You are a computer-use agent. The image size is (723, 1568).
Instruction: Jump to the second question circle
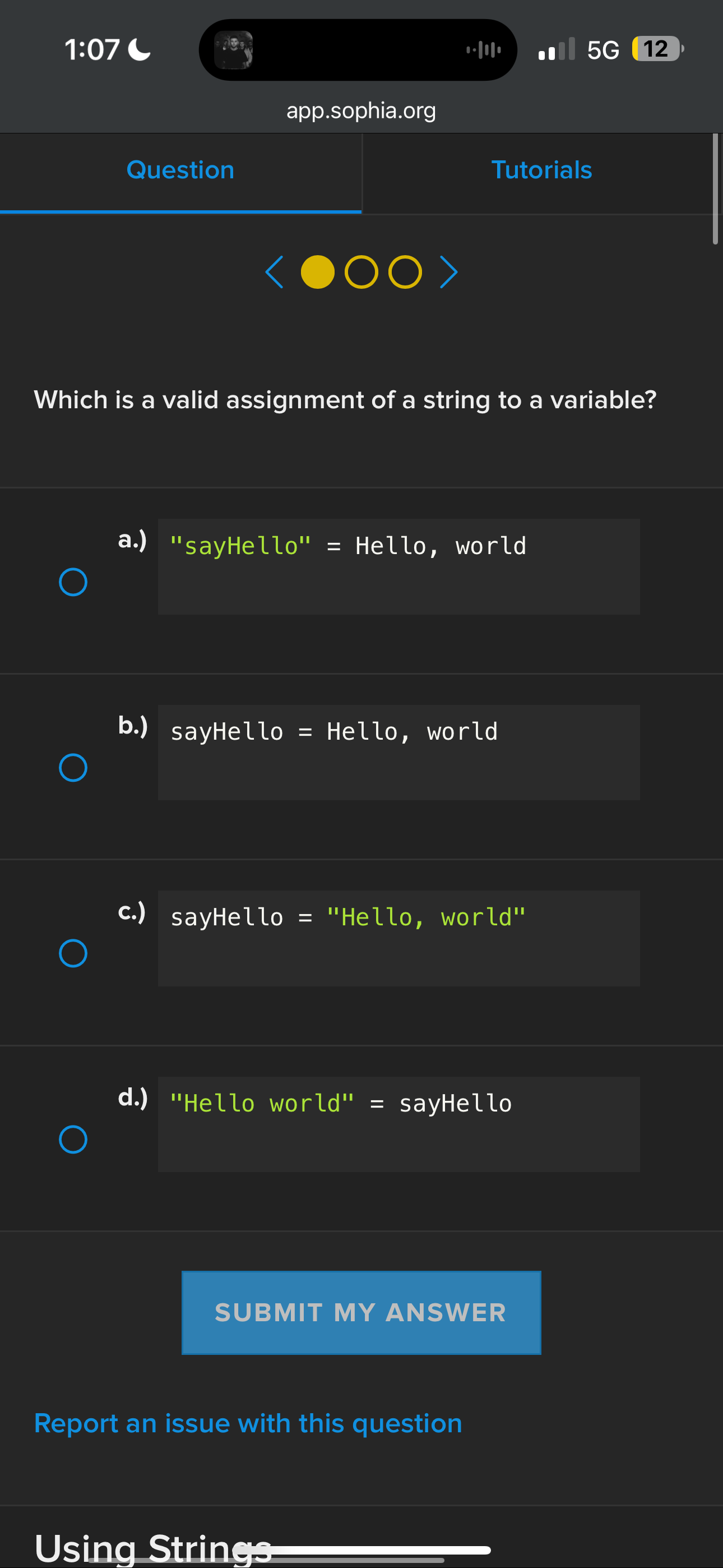[x=361, y=272]
